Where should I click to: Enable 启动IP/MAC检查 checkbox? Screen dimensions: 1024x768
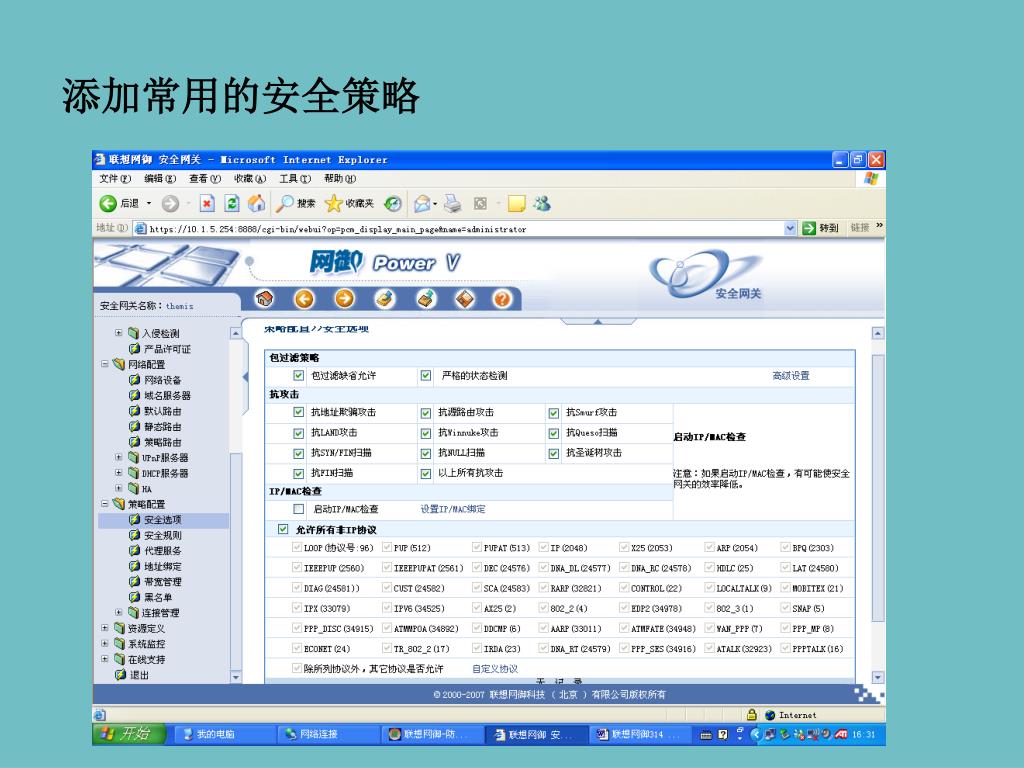(x=298, y=509)
